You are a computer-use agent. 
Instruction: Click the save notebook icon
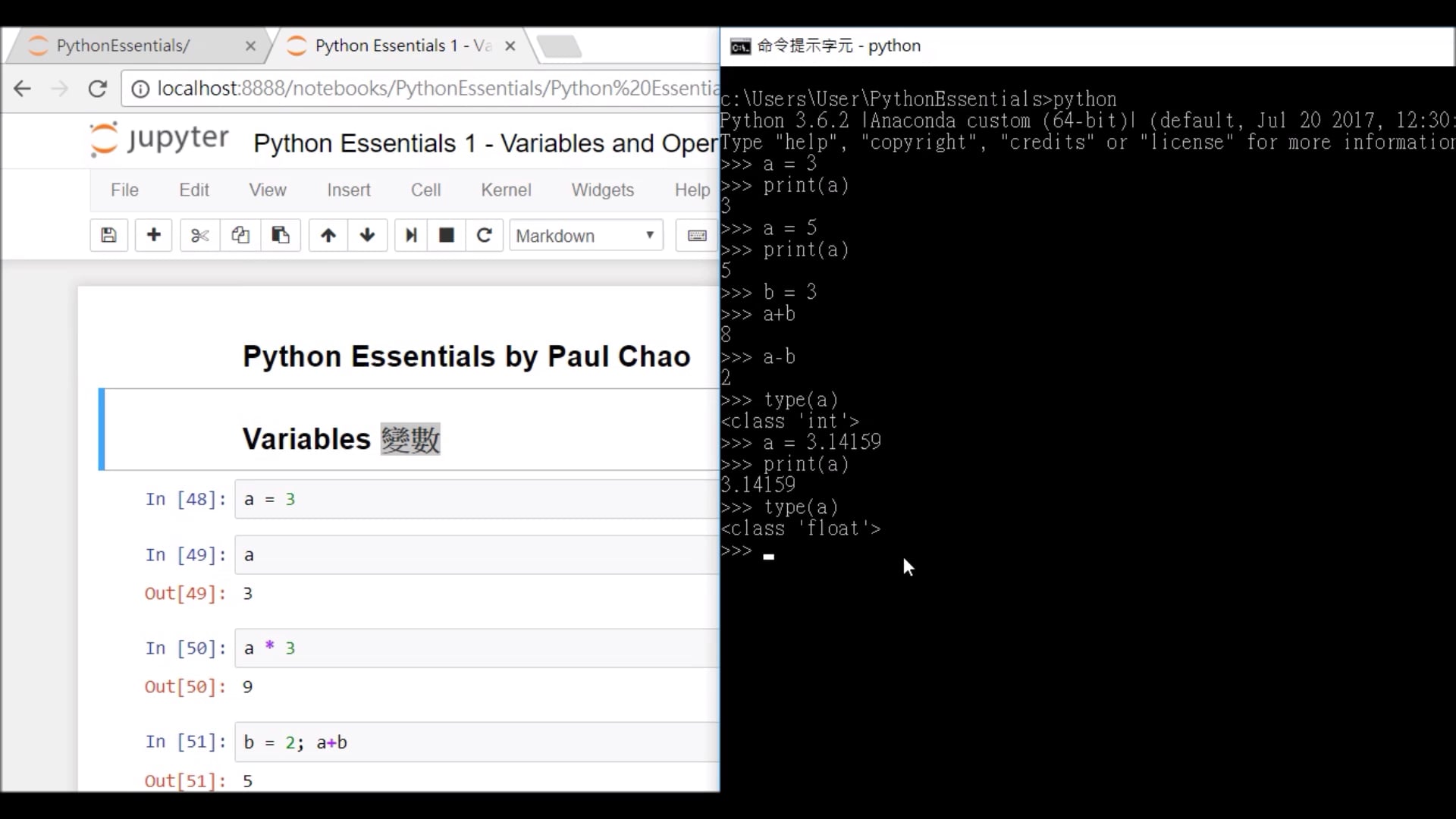(108, 235)
